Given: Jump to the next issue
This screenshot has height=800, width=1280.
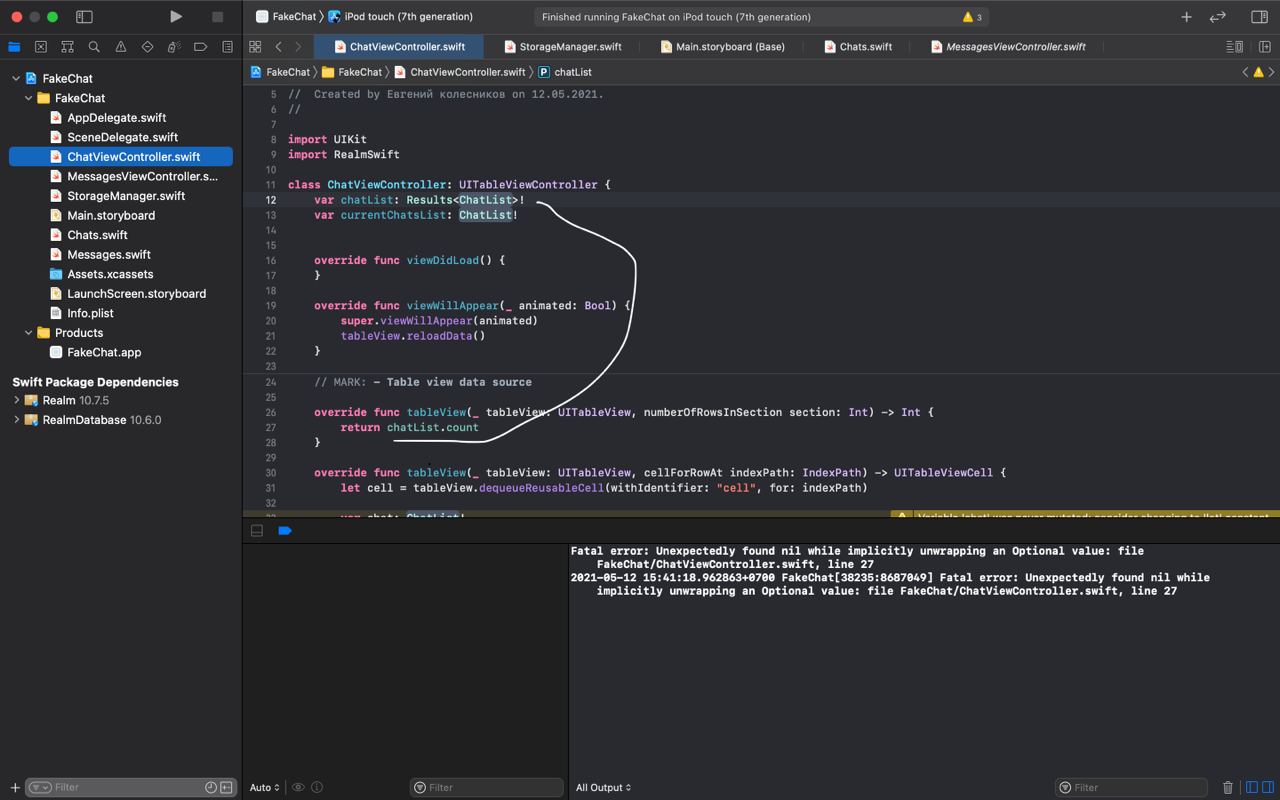Looking at the screenshot, I should pos(1272,72).
